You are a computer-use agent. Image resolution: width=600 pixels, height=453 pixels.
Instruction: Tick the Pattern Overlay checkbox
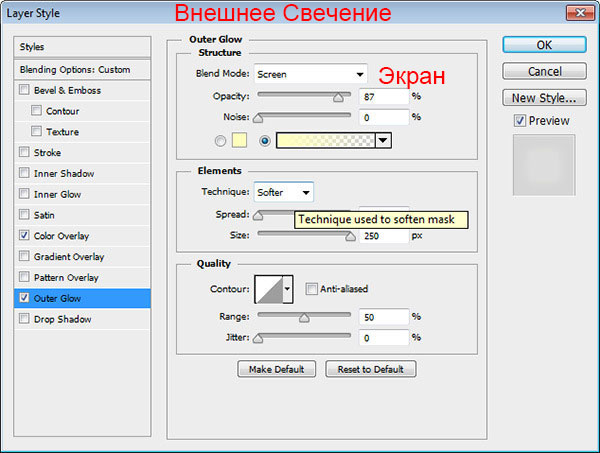click(24, 276)
